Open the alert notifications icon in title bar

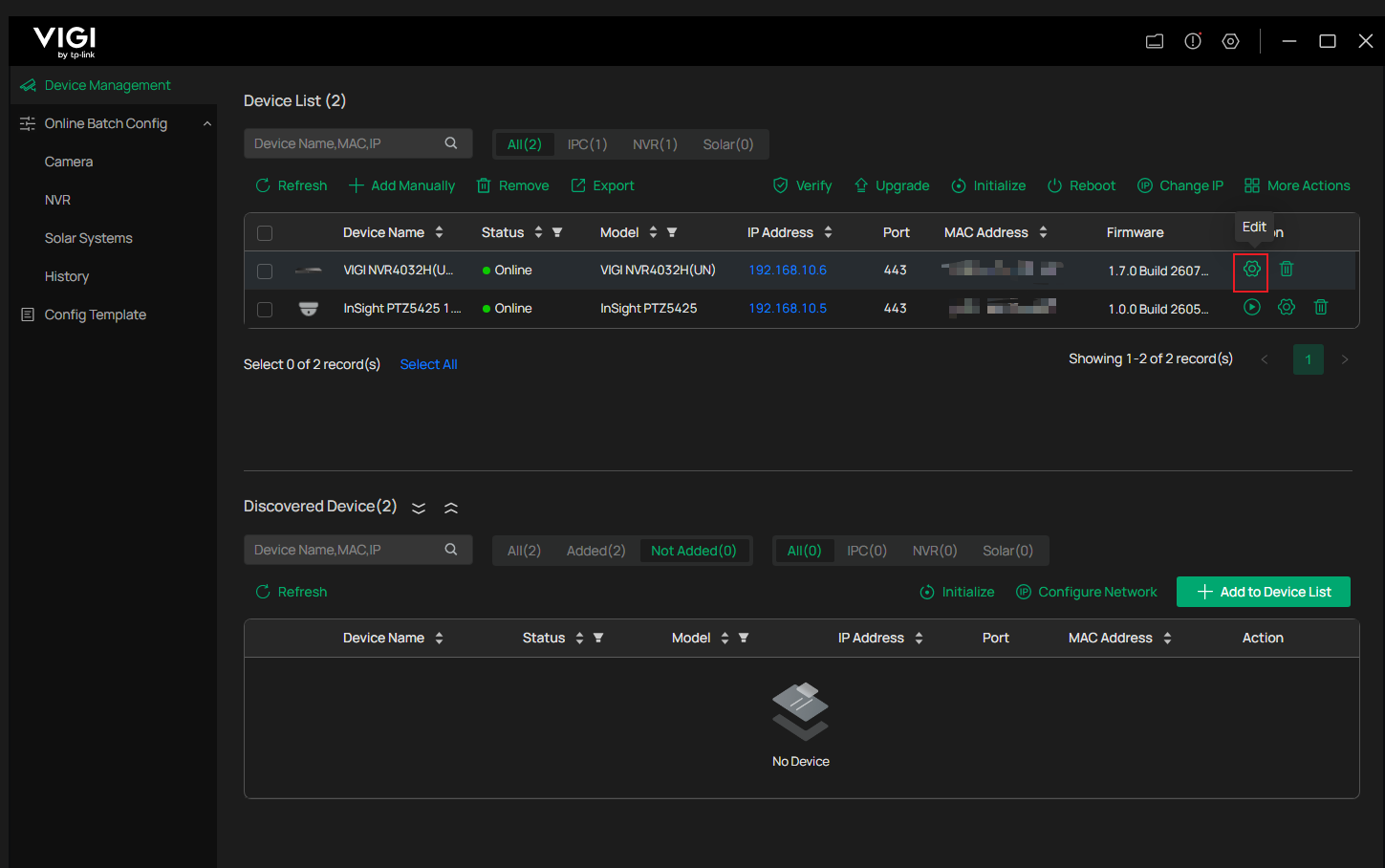coord(1193,41)
